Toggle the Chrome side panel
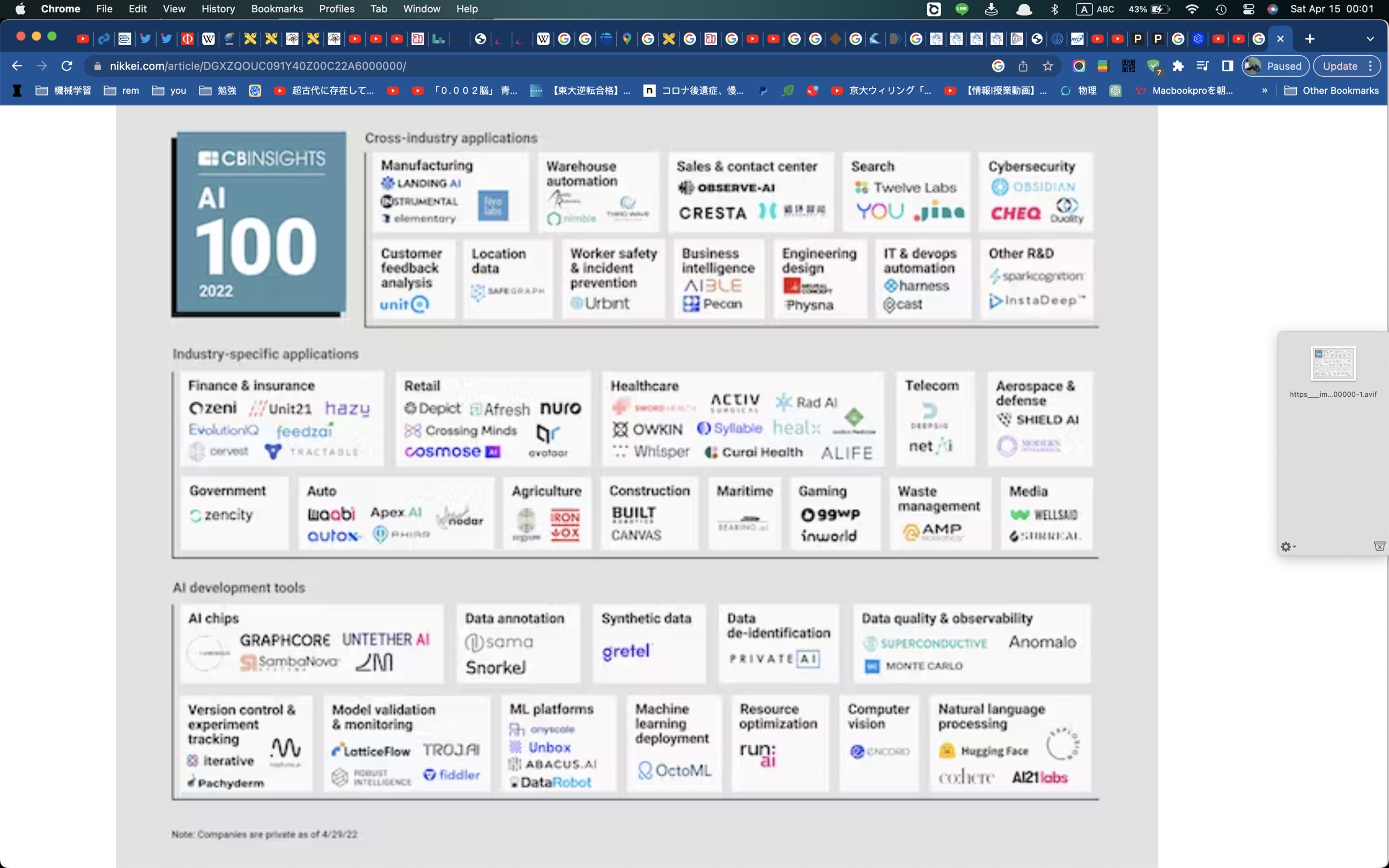 tap(1228, 66)
